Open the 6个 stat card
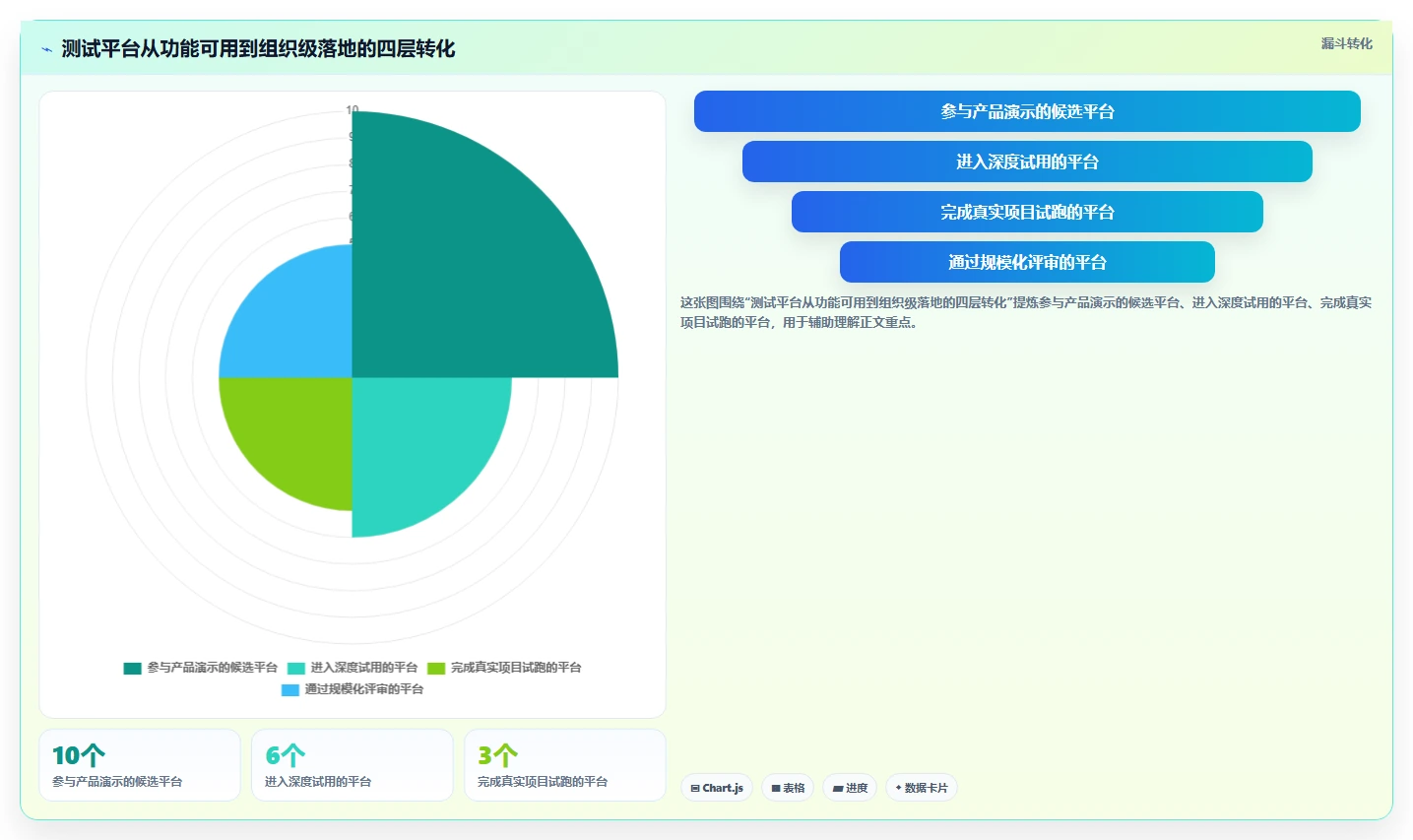1413x840 pixels. point(353,765)
